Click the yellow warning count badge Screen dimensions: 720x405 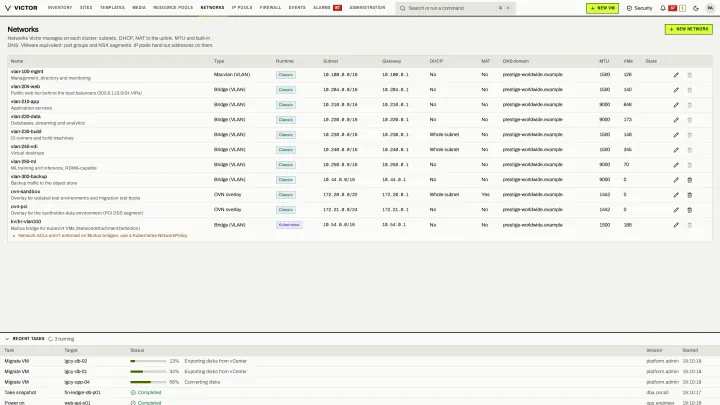(682, 8)
